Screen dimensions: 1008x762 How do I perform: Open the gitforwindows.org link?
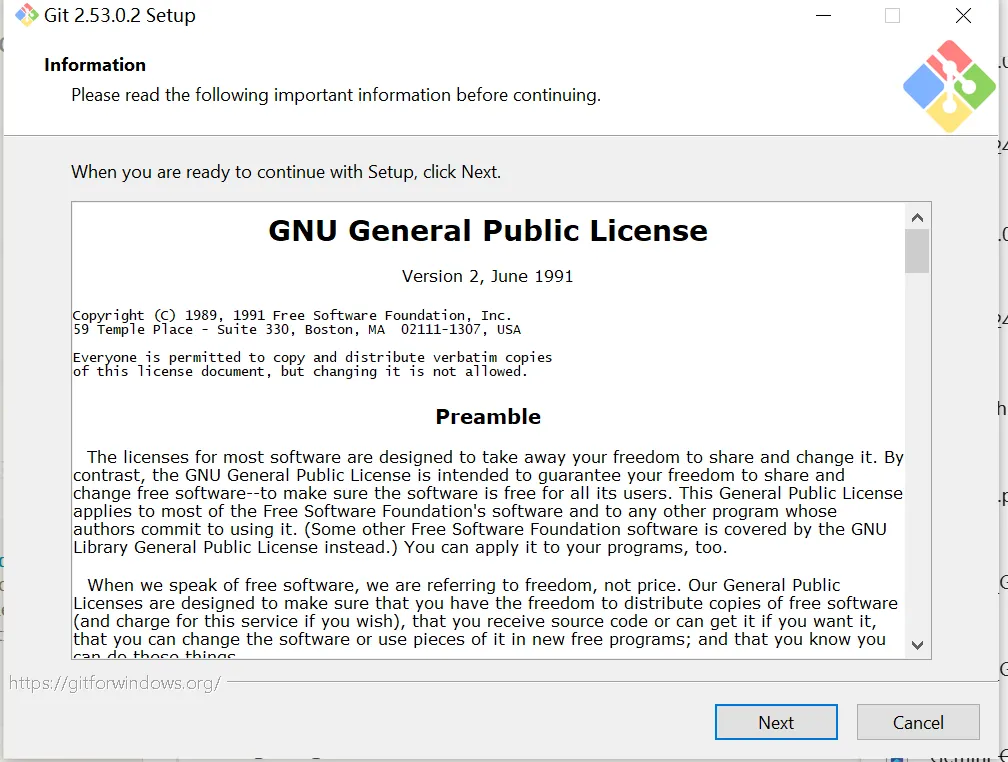tap(114, 683)
